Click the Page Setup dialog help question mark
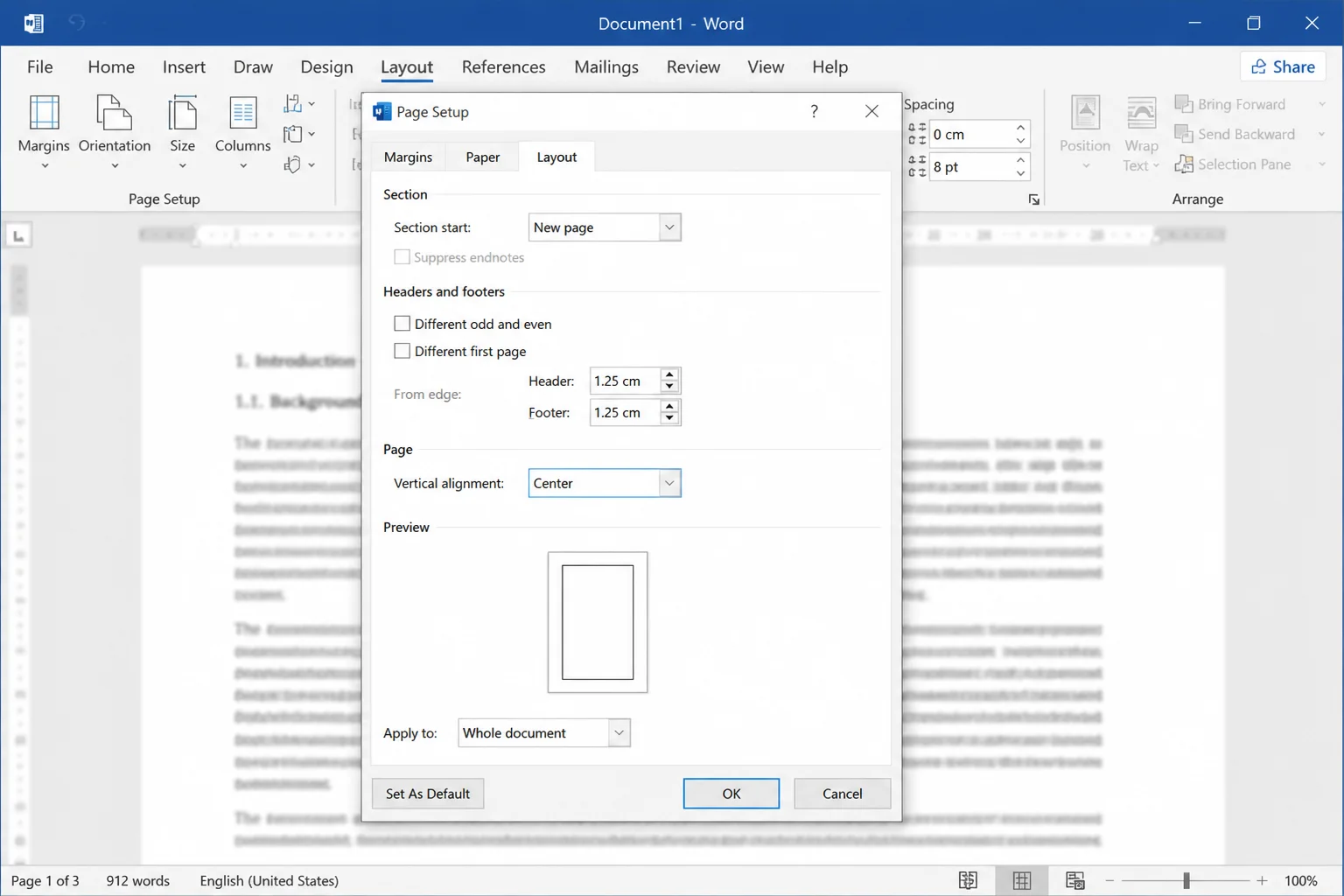This screenshot has height=896, width=1344. click(814, 111)
